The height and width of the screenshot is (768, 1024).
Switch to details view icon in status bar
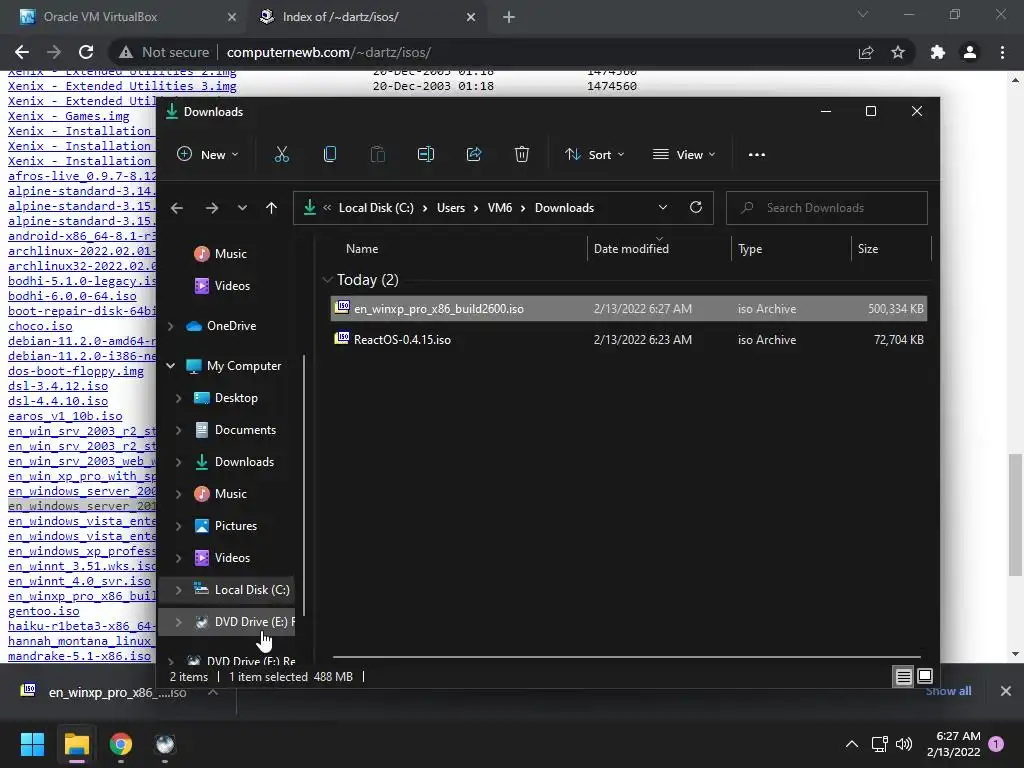903,677
